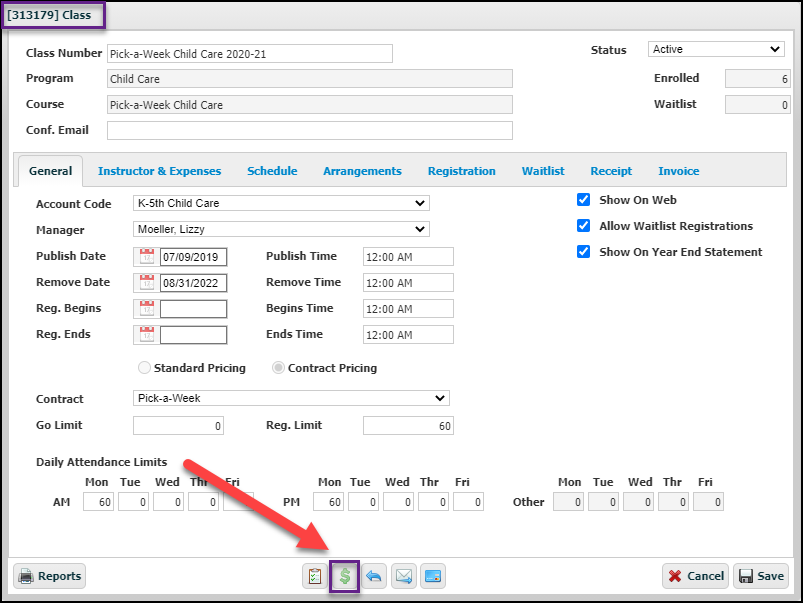Open the clipboard checklist icon
Viewport: 803px width, 603px height.
(314, 576)
